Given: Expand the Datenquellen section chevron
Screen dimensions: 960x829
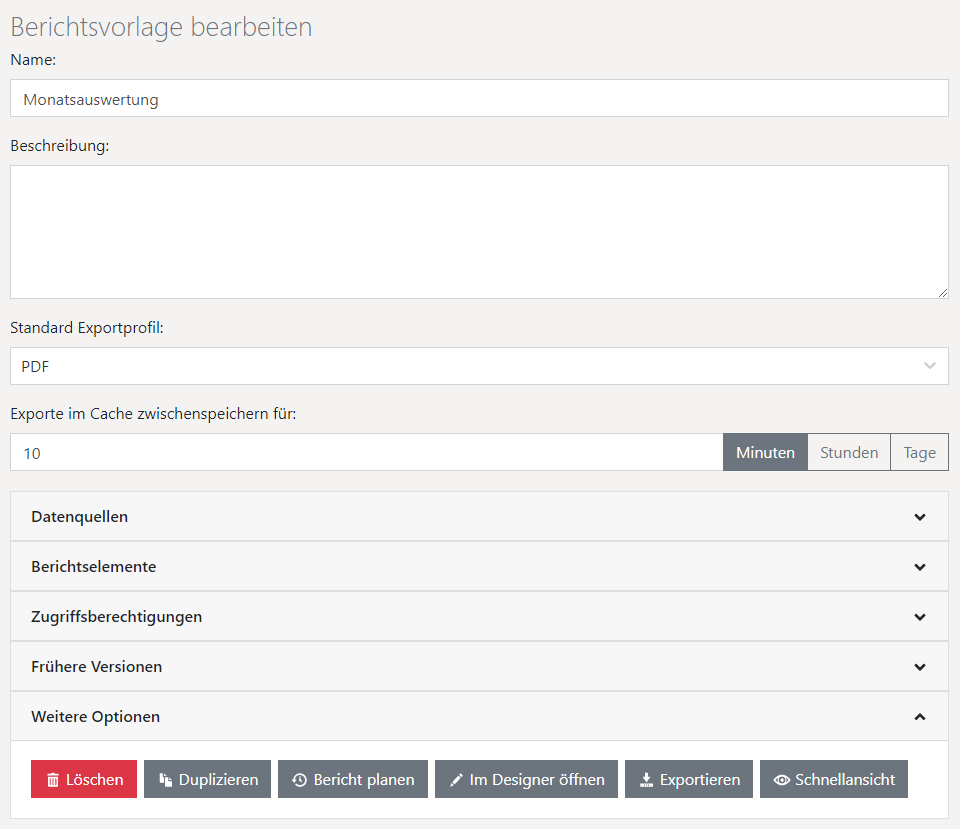Looking at the screenshot, I should [x=920, y=517].
